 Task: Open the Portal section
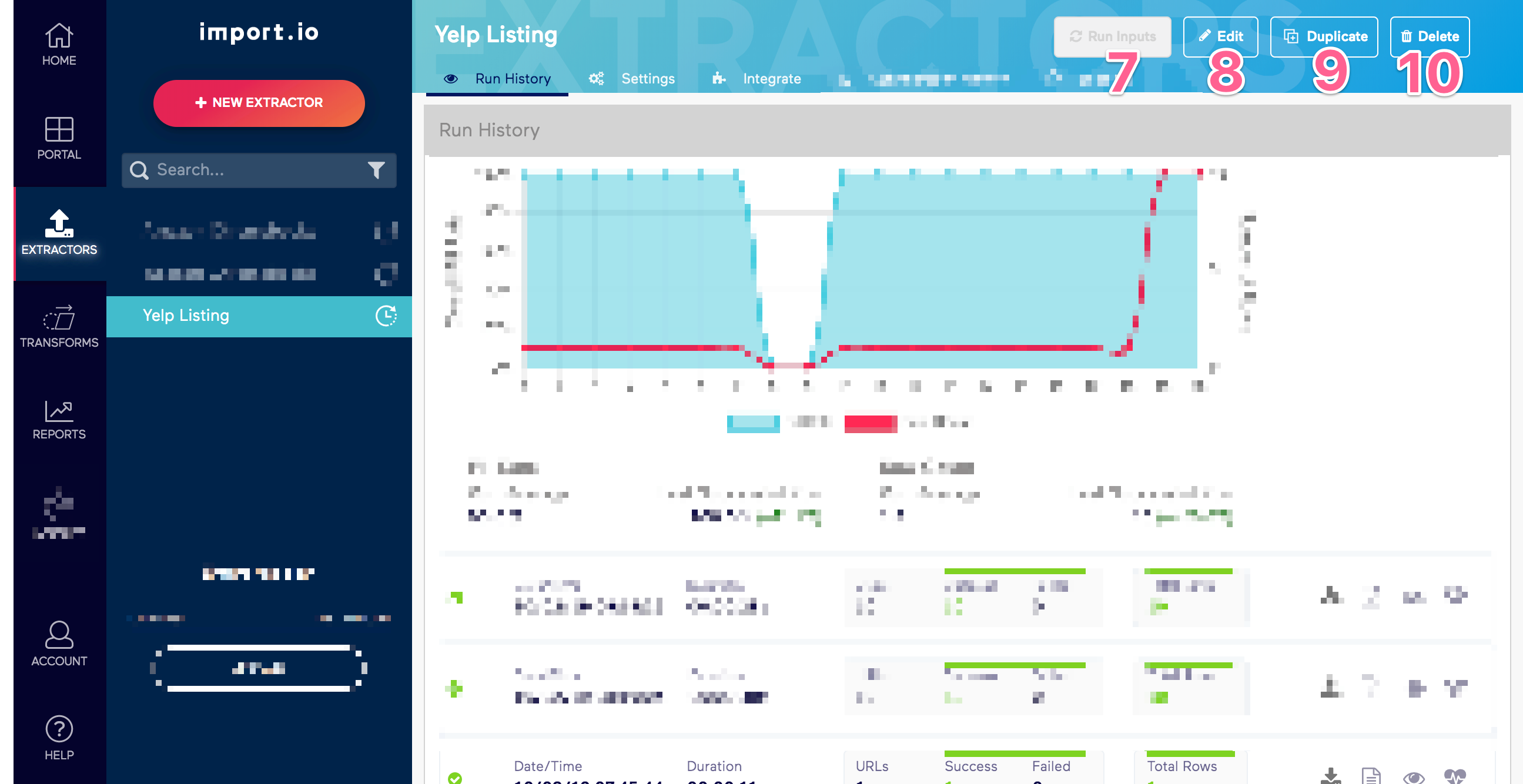point(59,138)
